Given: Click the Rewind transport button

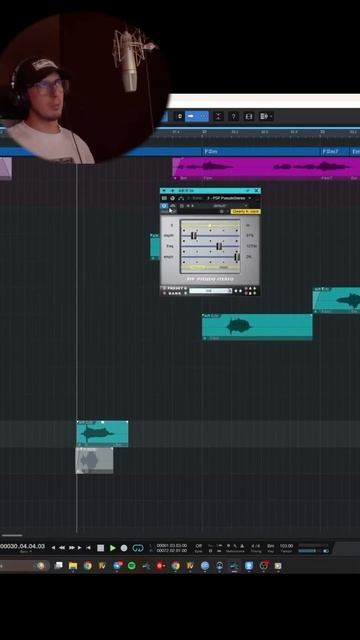Looking at the screenshot, I should click(62, 548).
